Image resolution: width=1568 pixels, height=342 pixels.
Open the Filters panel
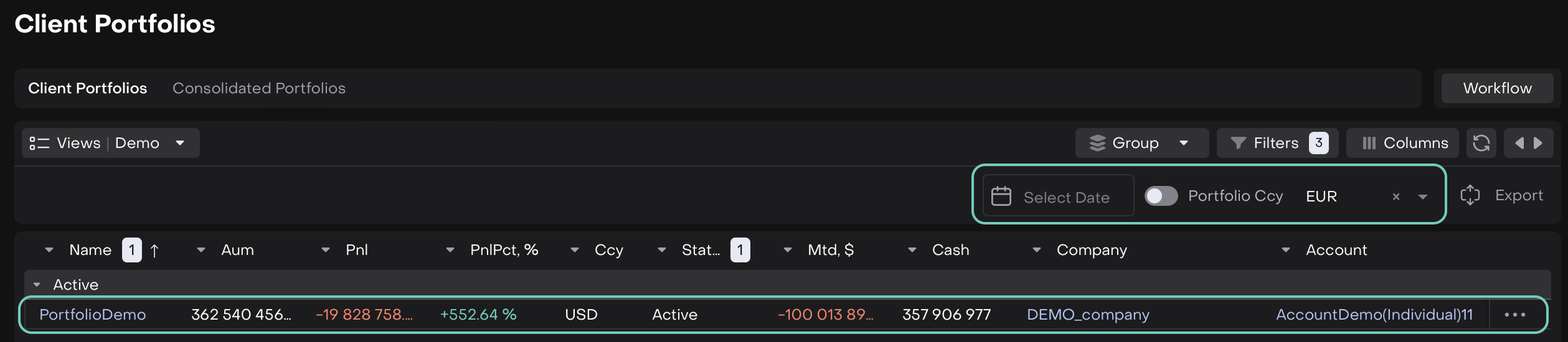pyautogui.click(x=1277, y=143)
